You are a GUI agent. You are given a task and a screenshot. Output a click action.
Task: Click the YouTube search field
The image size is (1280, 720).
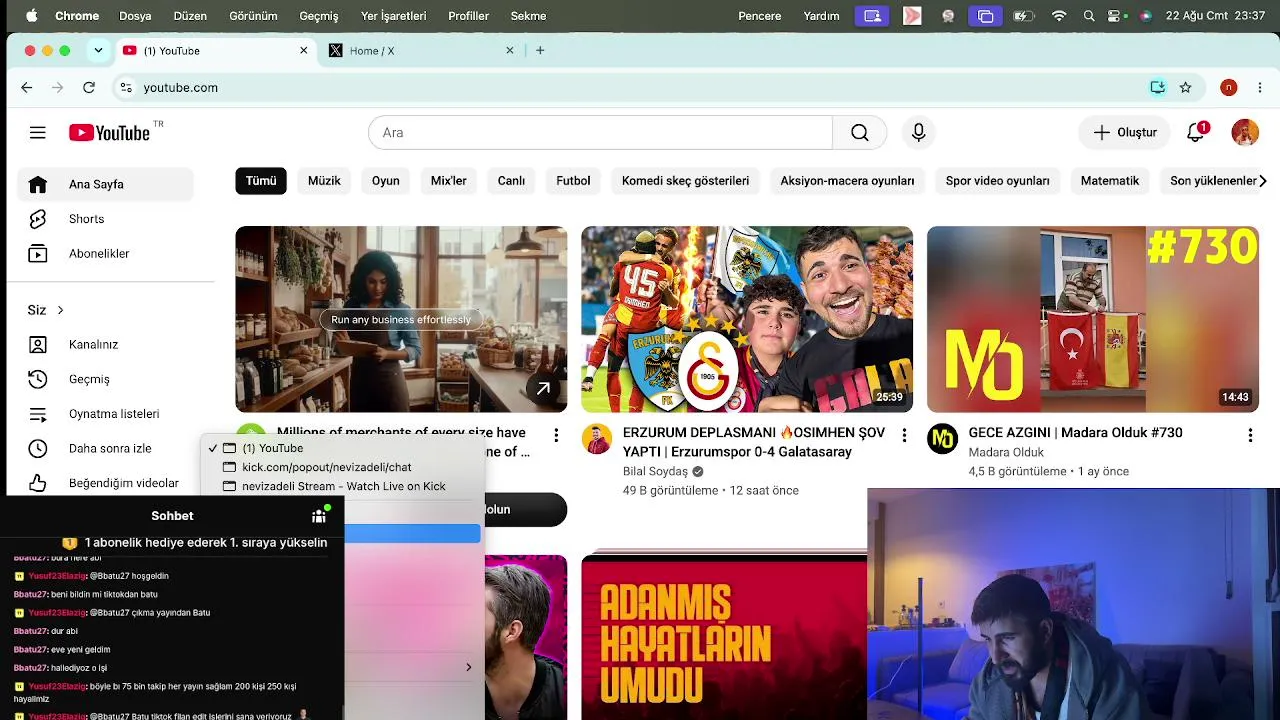600,133
